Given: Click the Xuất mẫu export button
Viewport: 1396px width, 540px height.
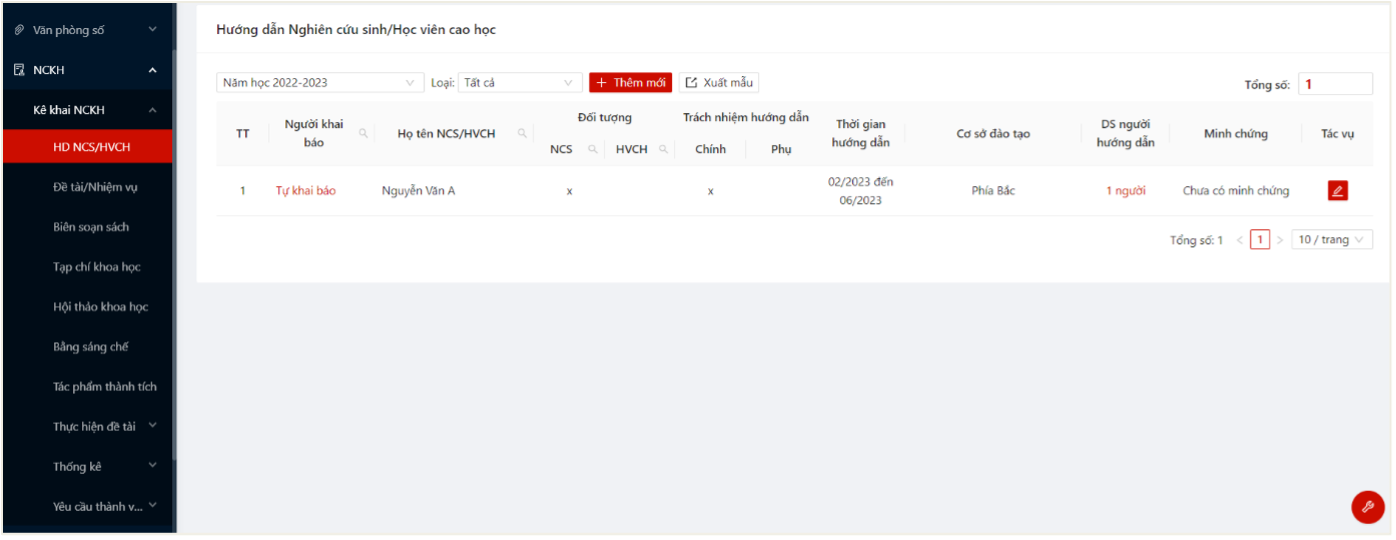Looking at the screenshot, I should (719, 83).
